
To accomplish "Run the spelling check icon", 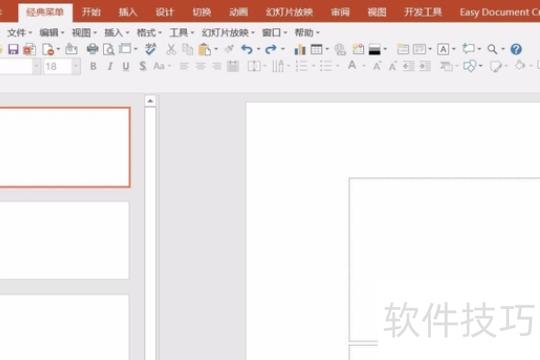I will (x=150, y=49).
